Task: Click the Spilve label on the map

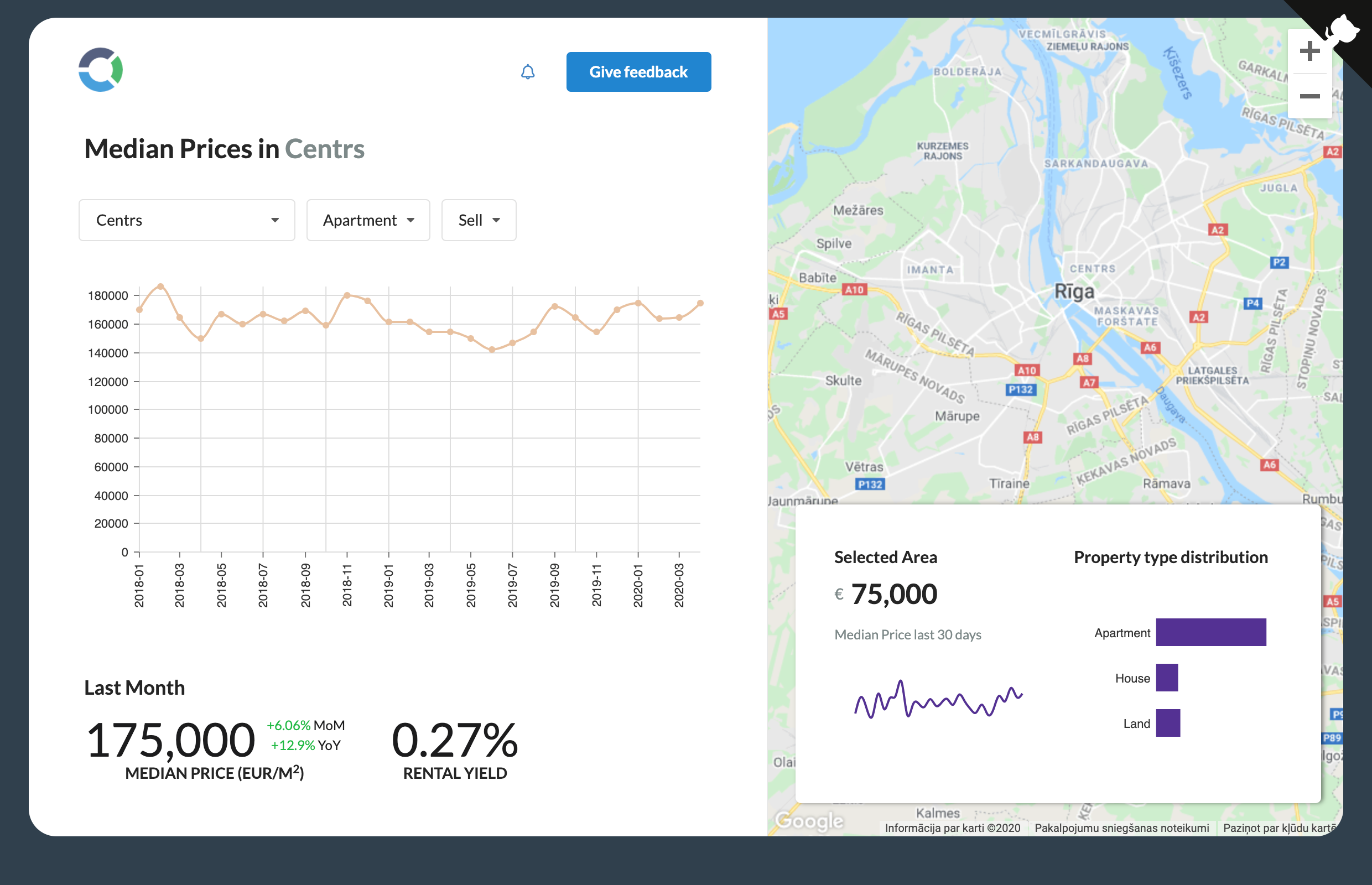Action: (x=834, y=244)
